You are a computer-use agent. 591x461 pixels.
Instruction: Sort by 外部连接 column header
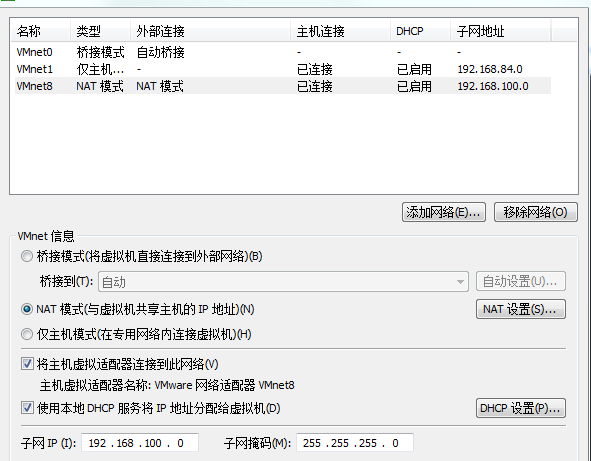210,31
